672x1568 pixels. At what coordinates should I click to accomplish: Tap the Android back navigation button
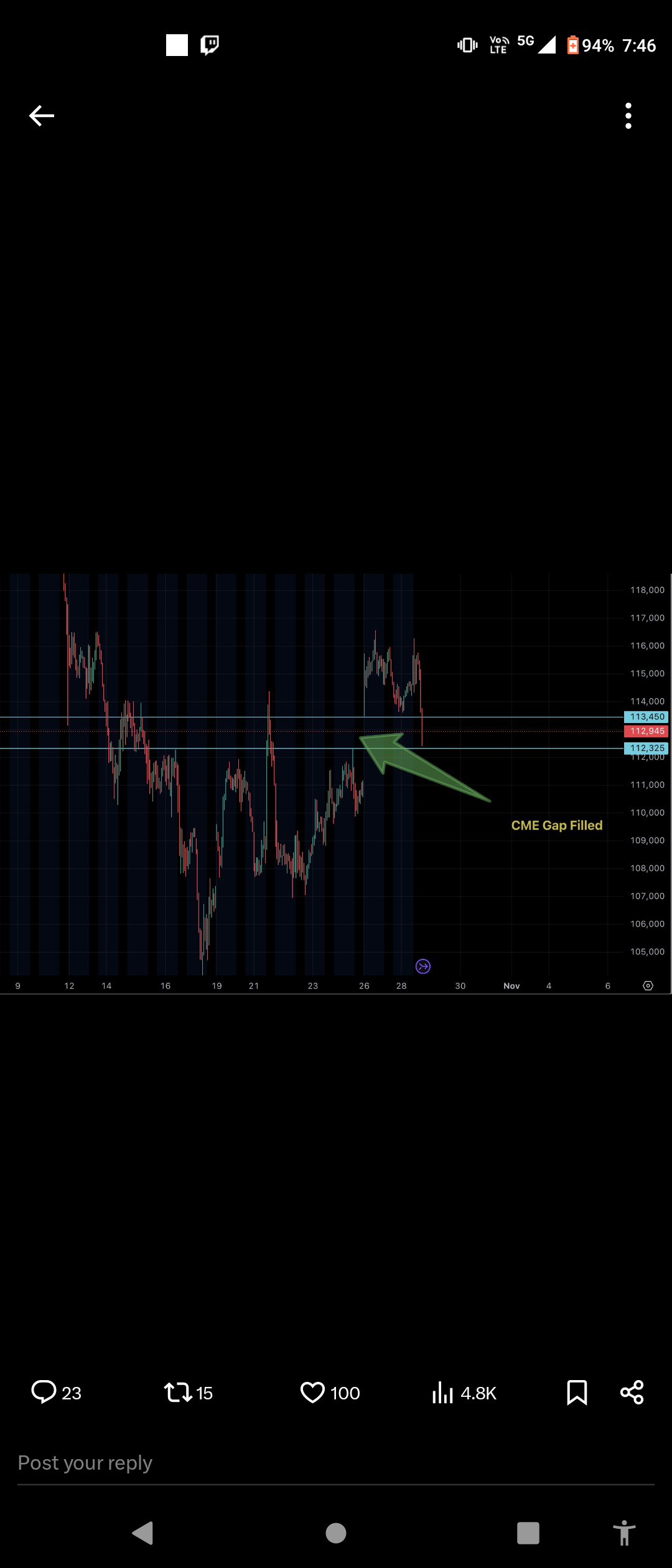[143, 1533]
